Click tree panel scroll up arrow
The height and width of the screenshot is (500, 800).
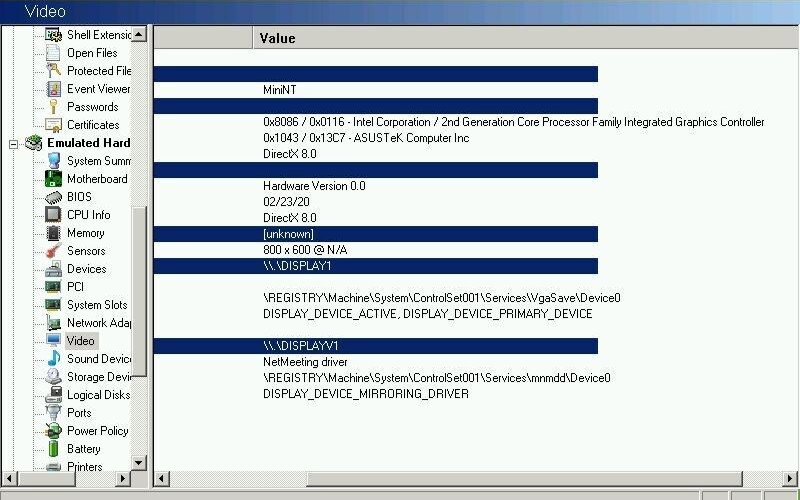[x=139, y=34]
